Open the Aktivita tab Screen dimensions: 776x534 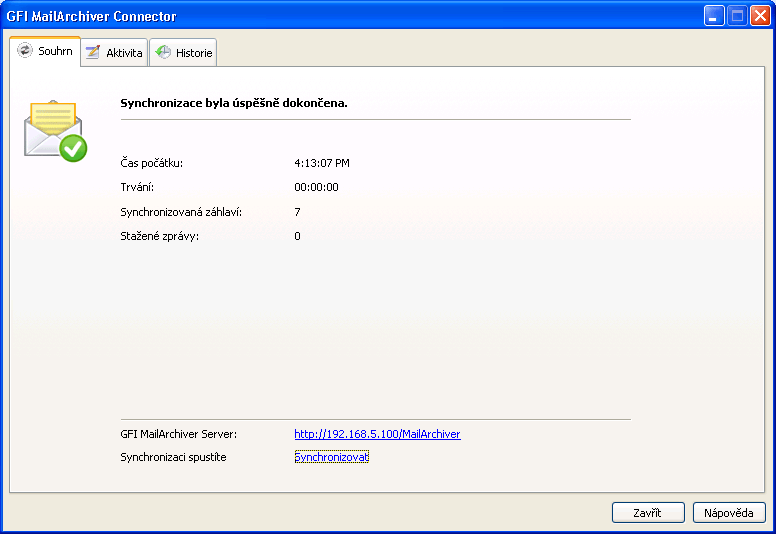point(114,52)
